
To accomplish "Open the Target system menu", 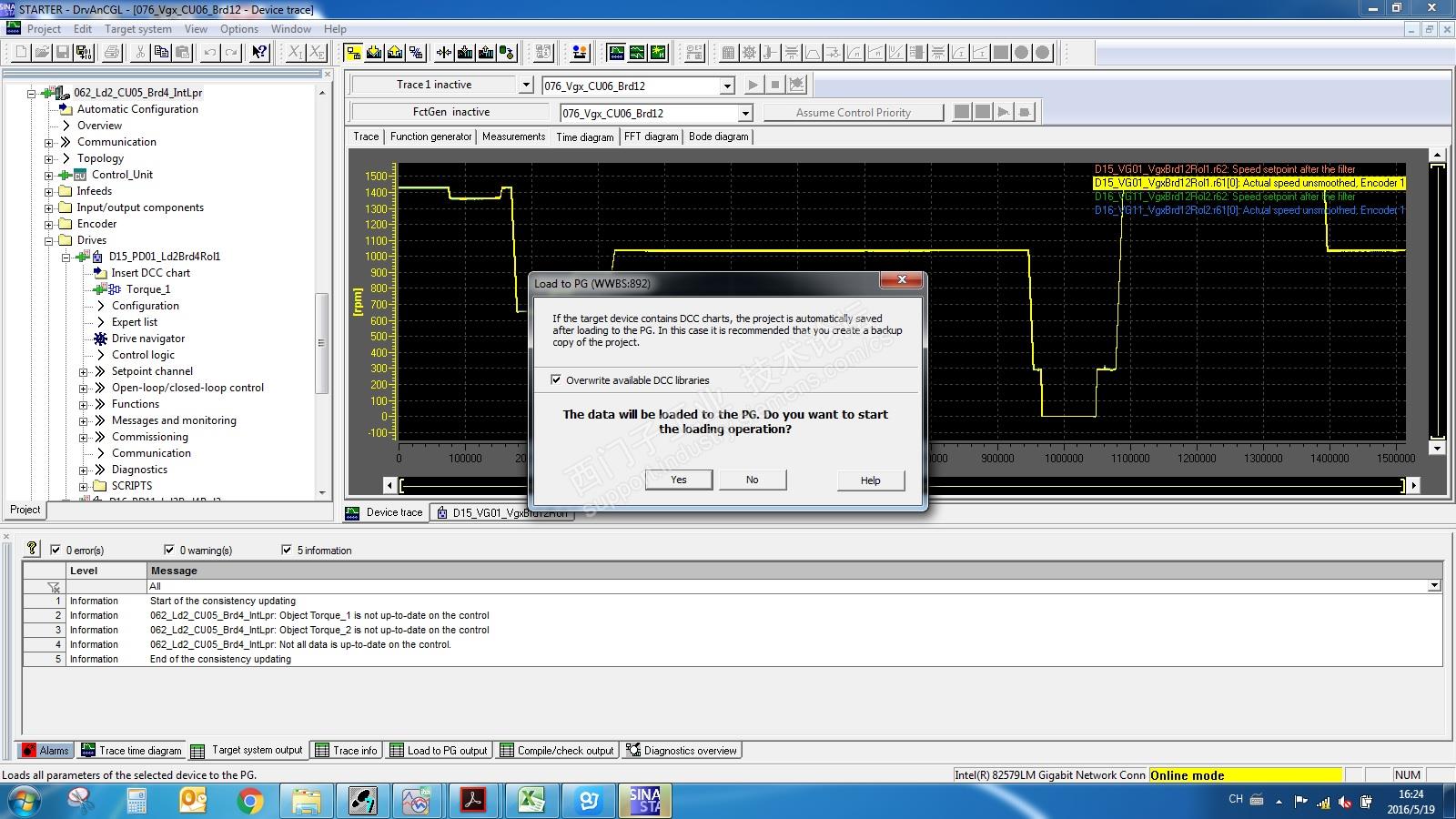I will click(138, 29).
